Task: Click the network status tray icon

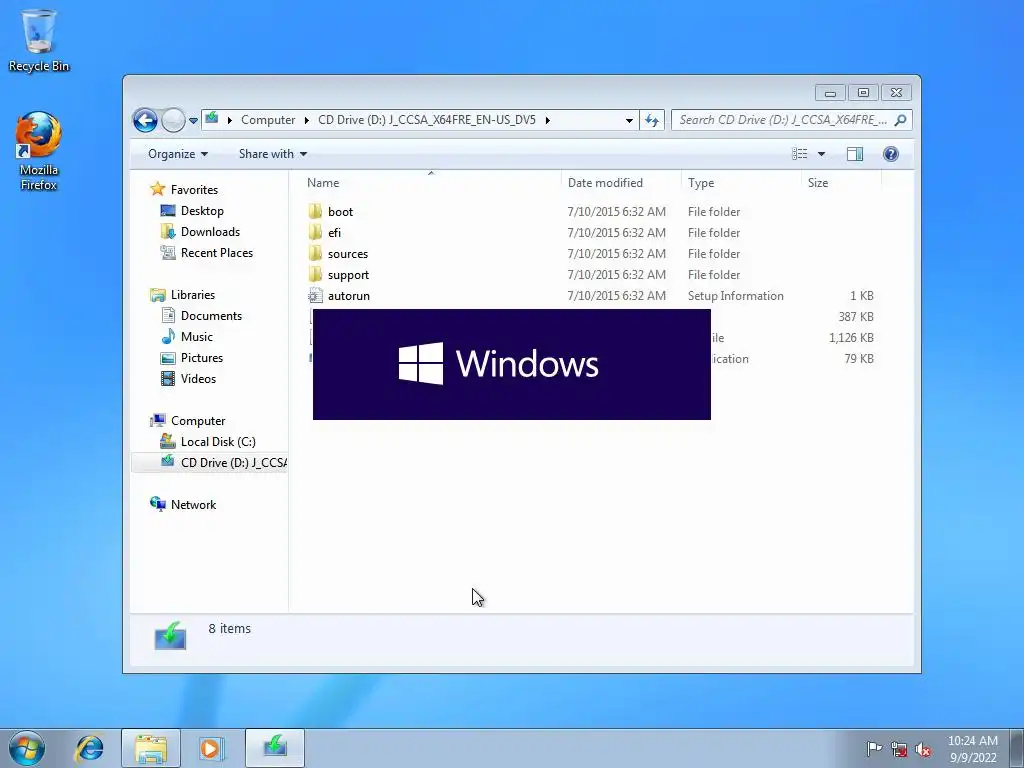Action: click(x=899, y=749)
